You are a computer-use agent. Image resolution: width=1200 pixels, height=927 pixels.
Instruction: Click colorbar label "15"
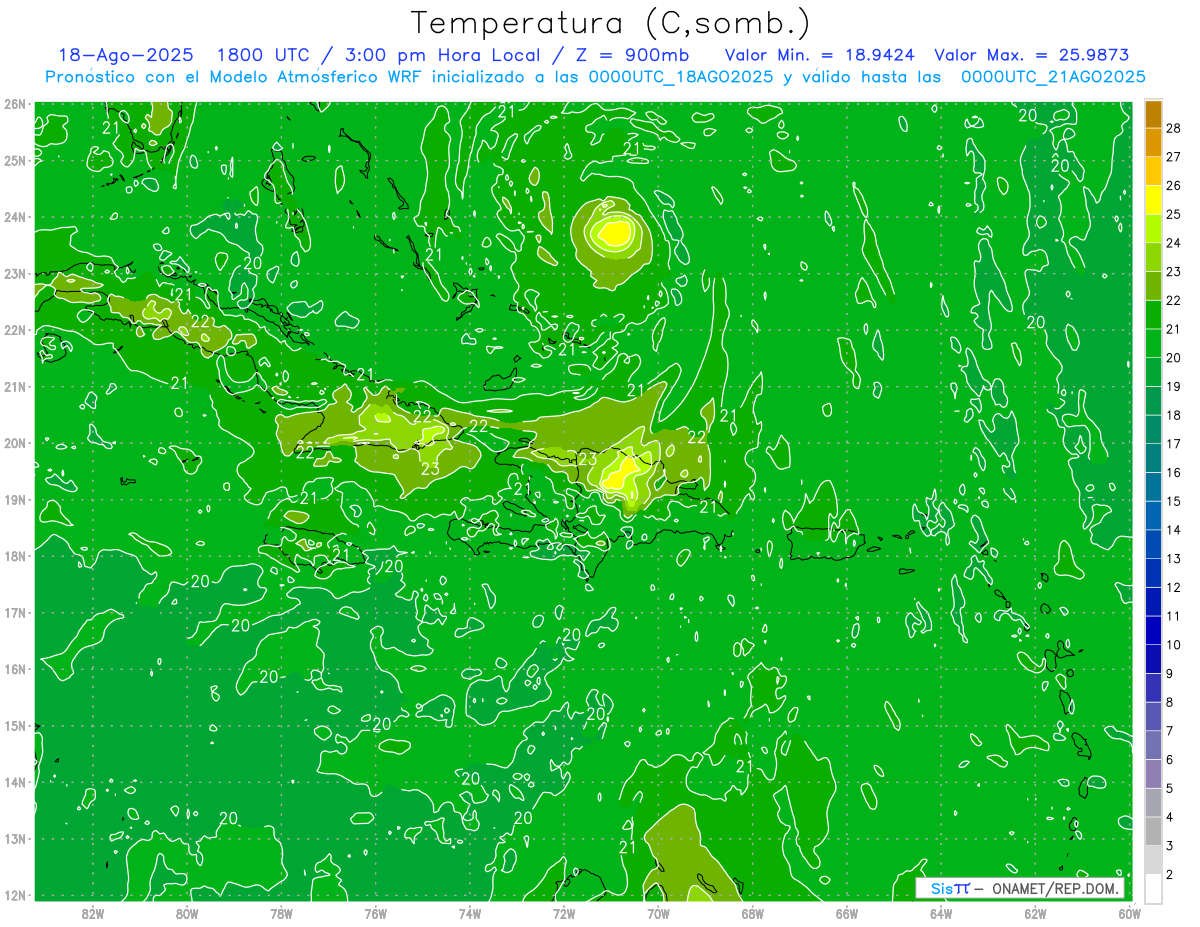click(x=1173, y=501)
